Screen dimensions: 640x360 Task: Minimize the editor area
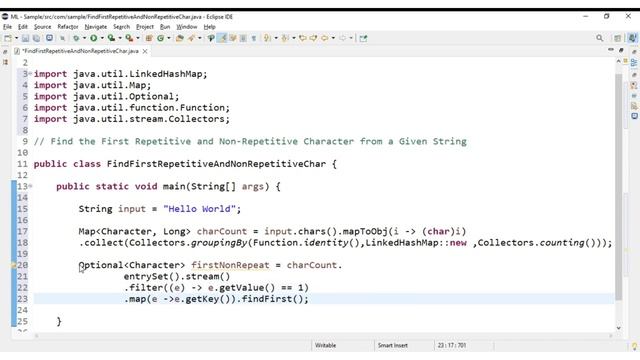(611, 50)
